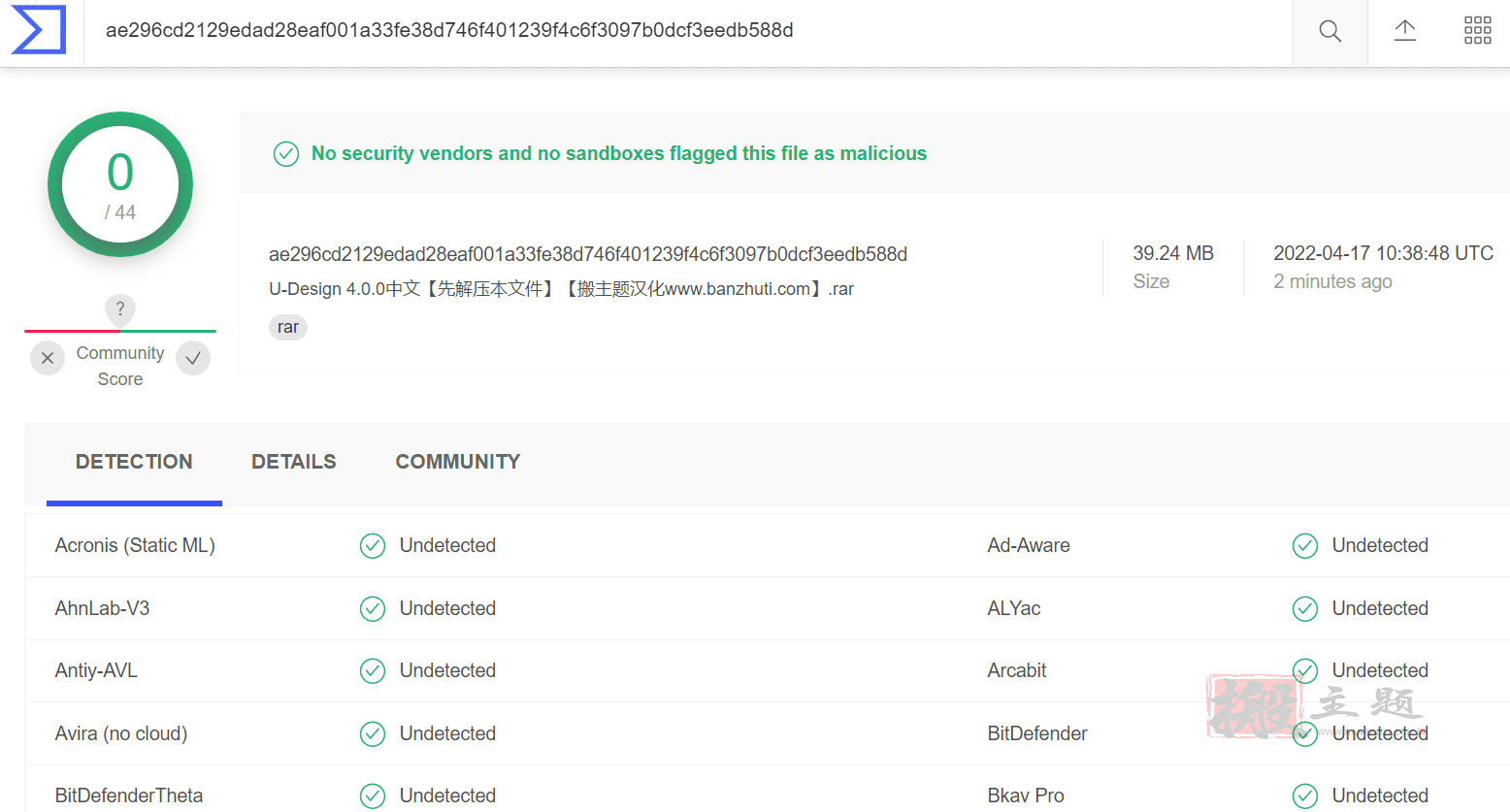The width and height of the screenshot is (1510, 812).
Task: Click AhnLab-V3 Undetected check icon
Action: coord(373,608)
